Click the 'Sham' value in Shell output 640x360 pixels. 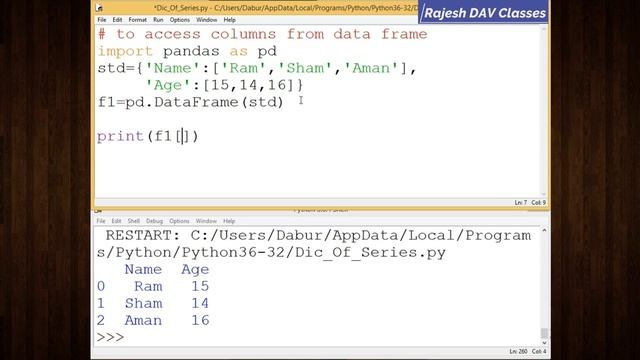(x=144, y=303)
